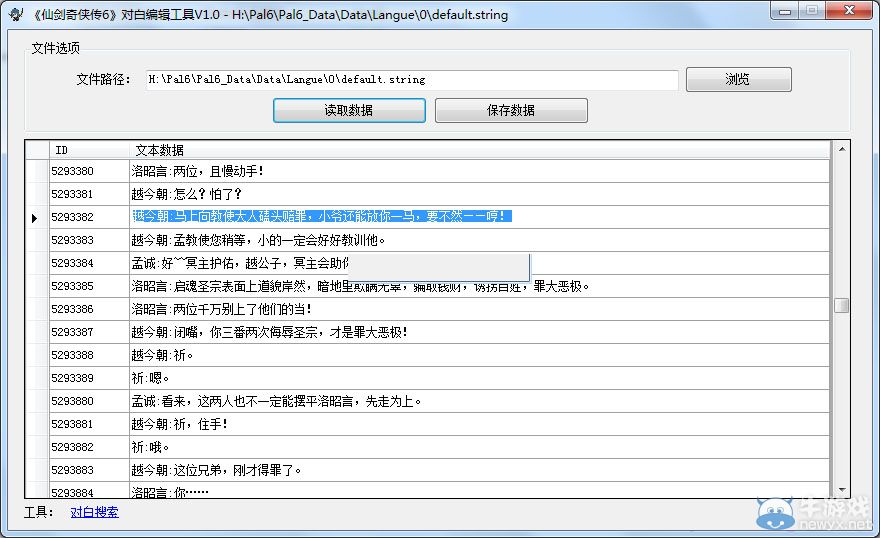The image size is (880, 538).
Task: Select ID cell 5293388
Action: click(x=89, y=355)
